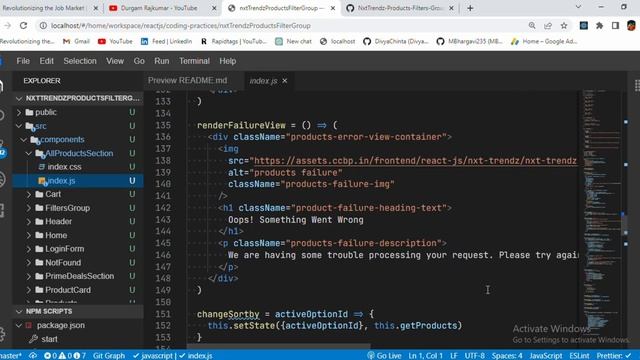The image size is (640, 360).
Task: Open the Edit menu
Action: click(47, 61)
